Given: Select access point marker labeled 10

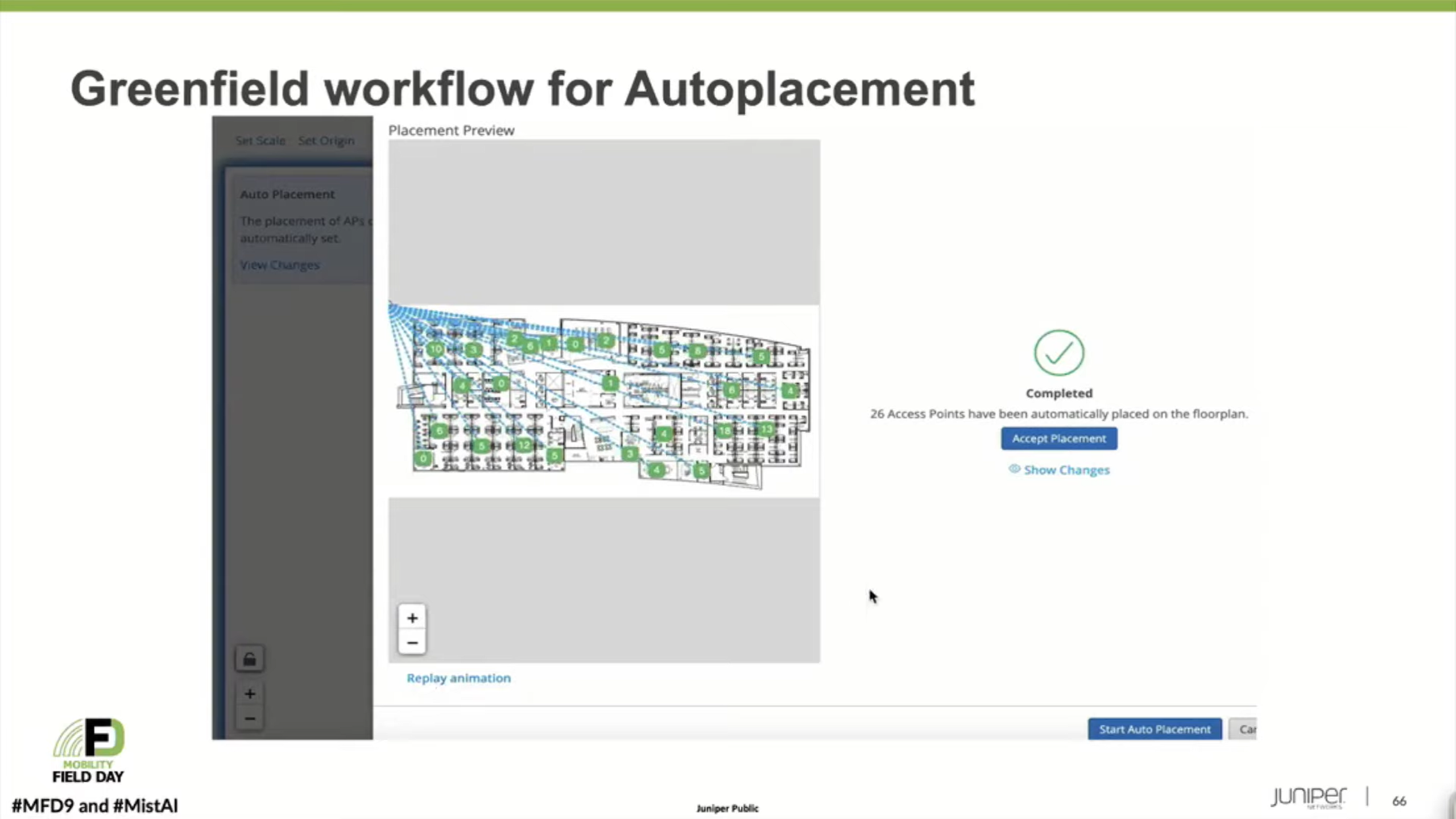Looking at the screenshot, I should click(x=436, y=349).
